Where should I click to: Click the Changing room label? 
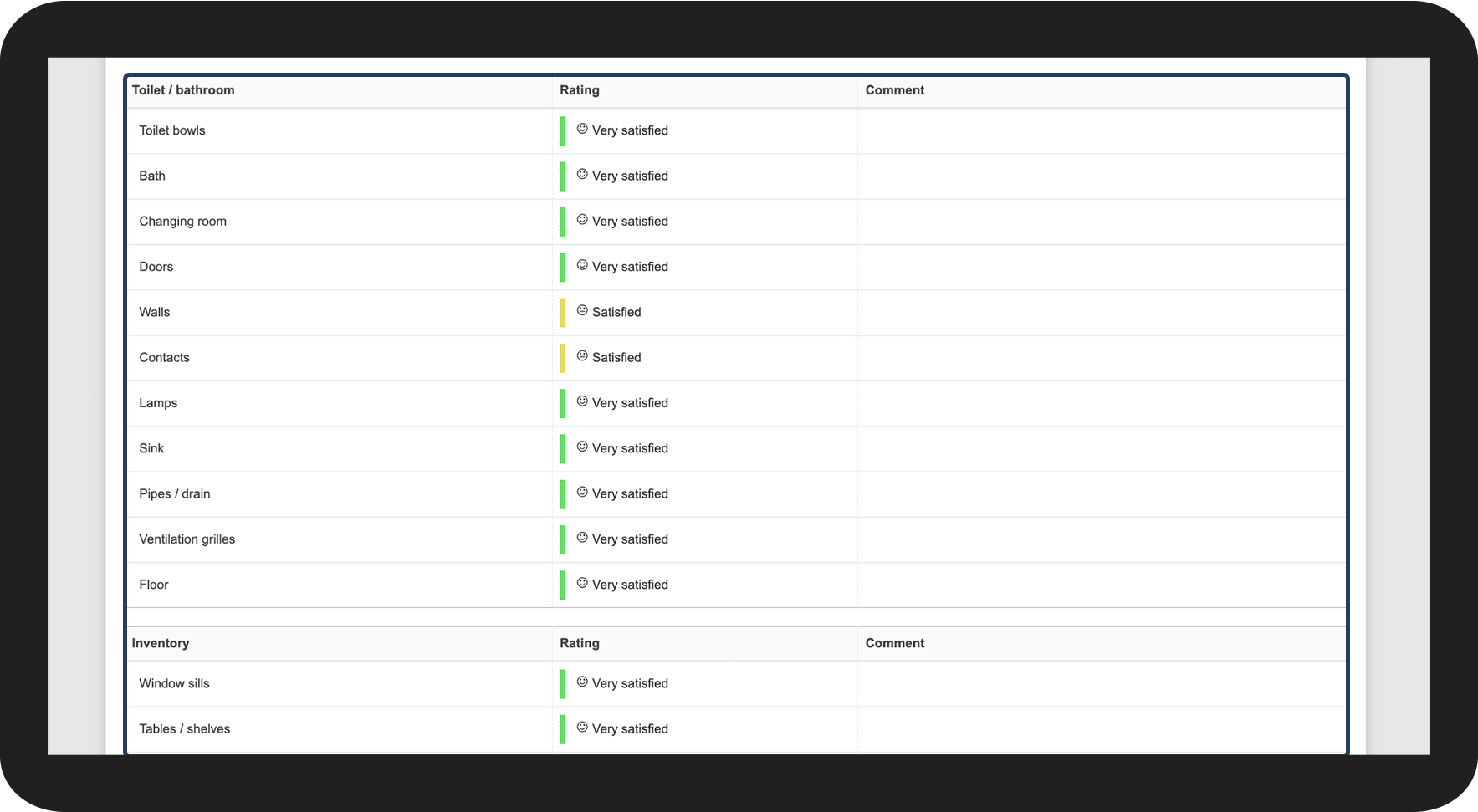(183, 222)
